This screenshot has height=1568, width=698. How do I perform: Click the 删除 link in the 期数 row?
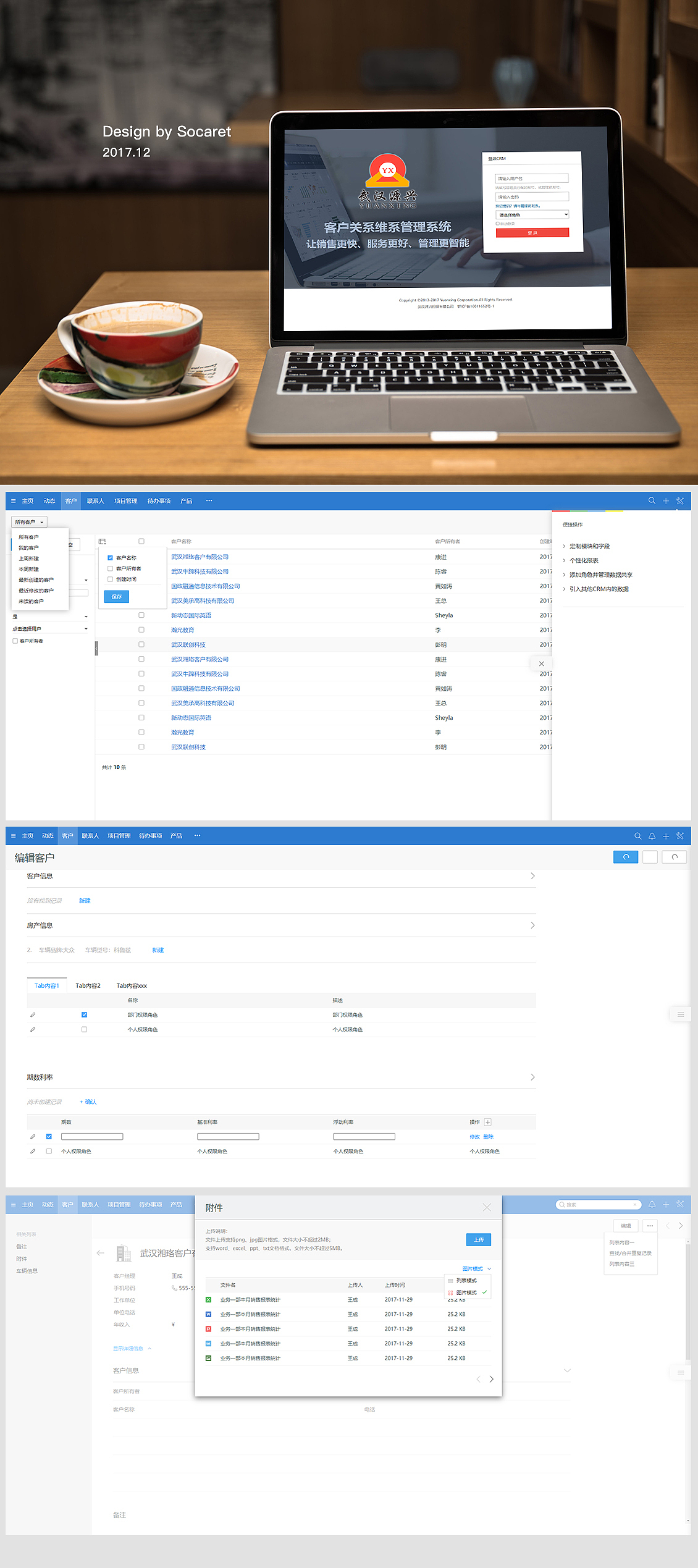tap(489, 1137)
